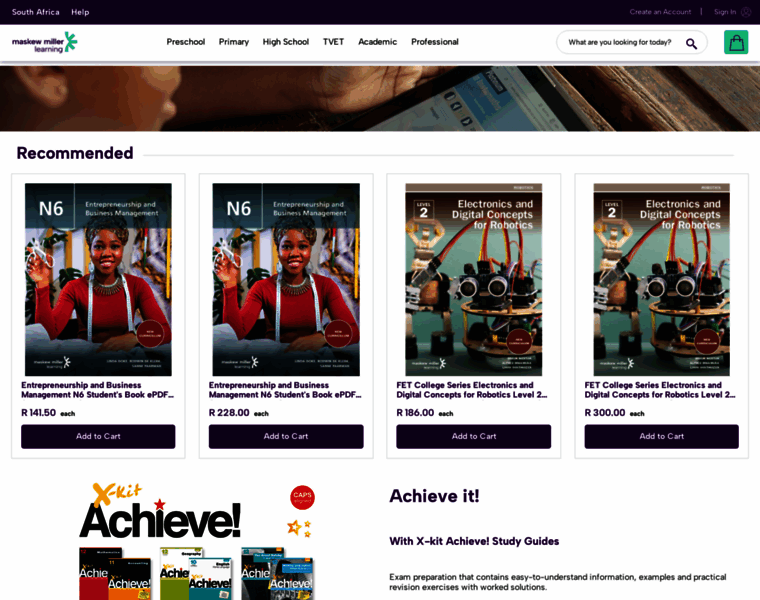
Task: Open South Africa region selector
Action: pyautogui.click(x=36, y=12)
